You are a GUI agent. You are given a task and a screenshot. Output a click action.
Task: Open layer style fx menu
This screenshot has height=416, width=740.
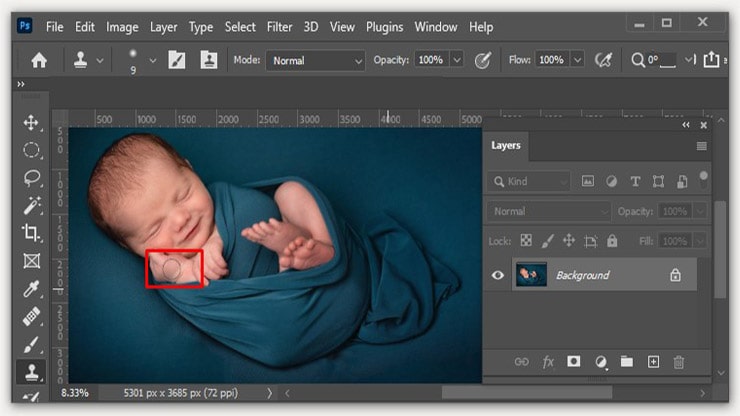click(x=548, y=362)
